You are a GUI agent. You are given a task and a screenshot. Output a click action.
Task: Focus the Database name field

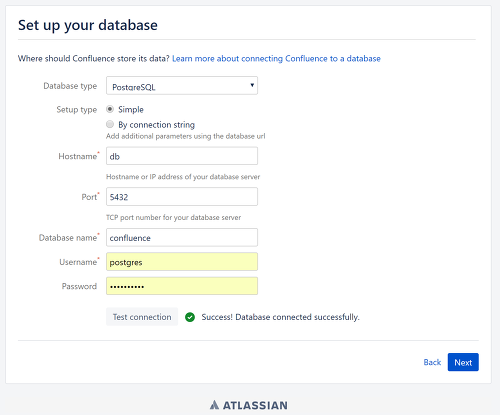tap(182, 237)
